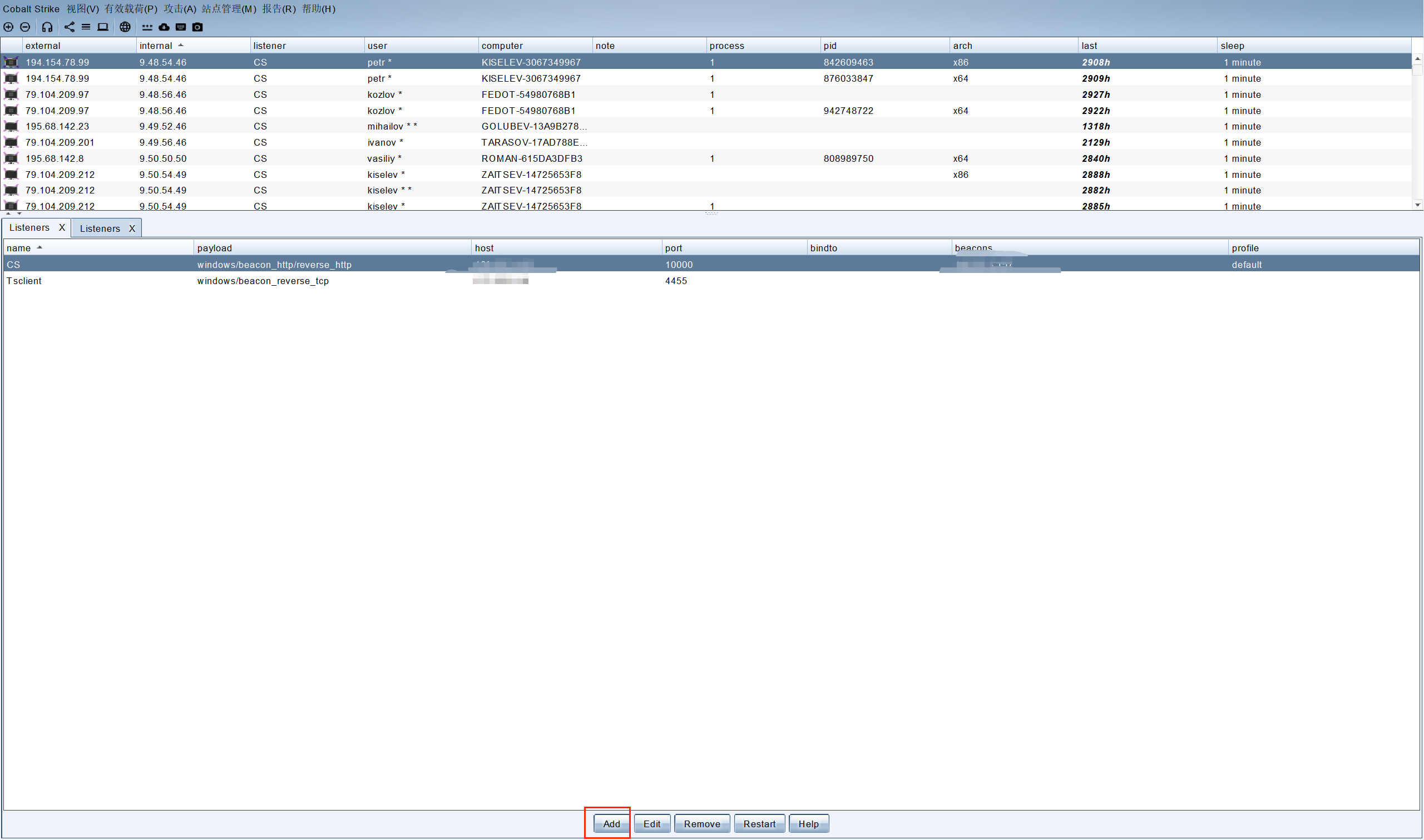
Task: Sort listeners by the port column header
Action: point(734,248)
